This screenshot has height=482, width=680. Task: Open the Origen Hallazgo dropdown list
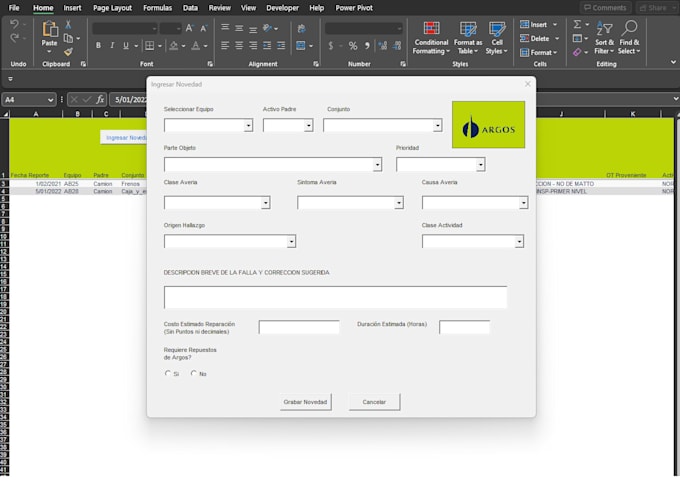coord(291,241)
